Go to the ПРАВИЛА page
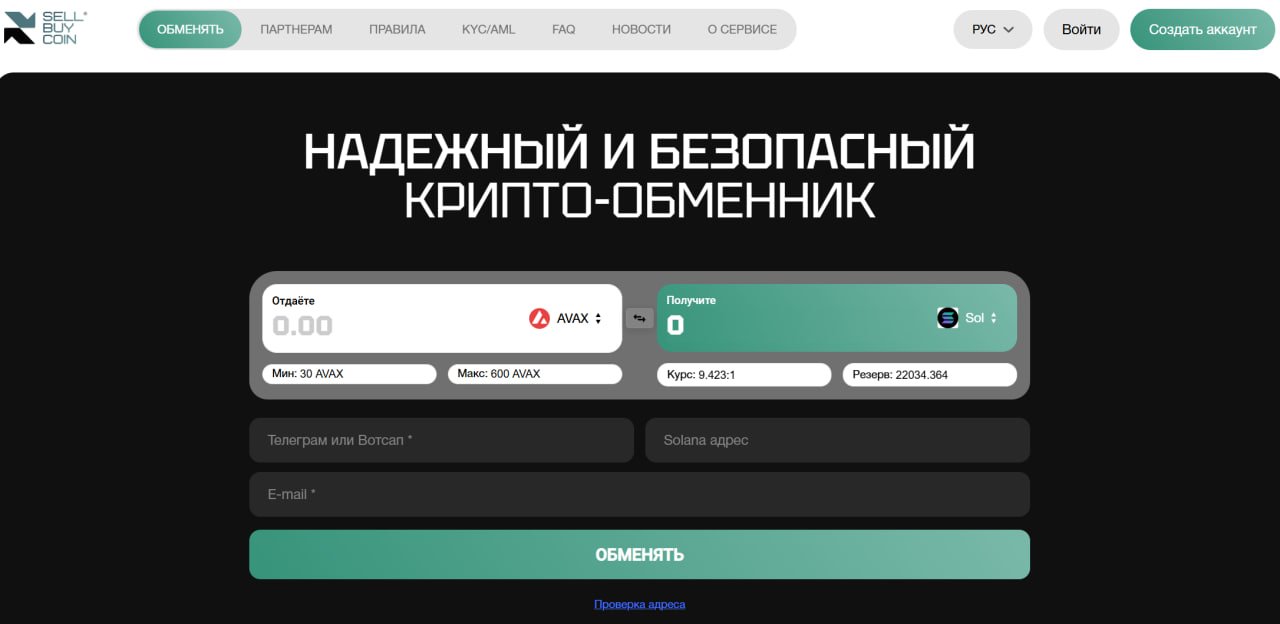This screenshot has height=624, width=1280. (x=397, y=30)
